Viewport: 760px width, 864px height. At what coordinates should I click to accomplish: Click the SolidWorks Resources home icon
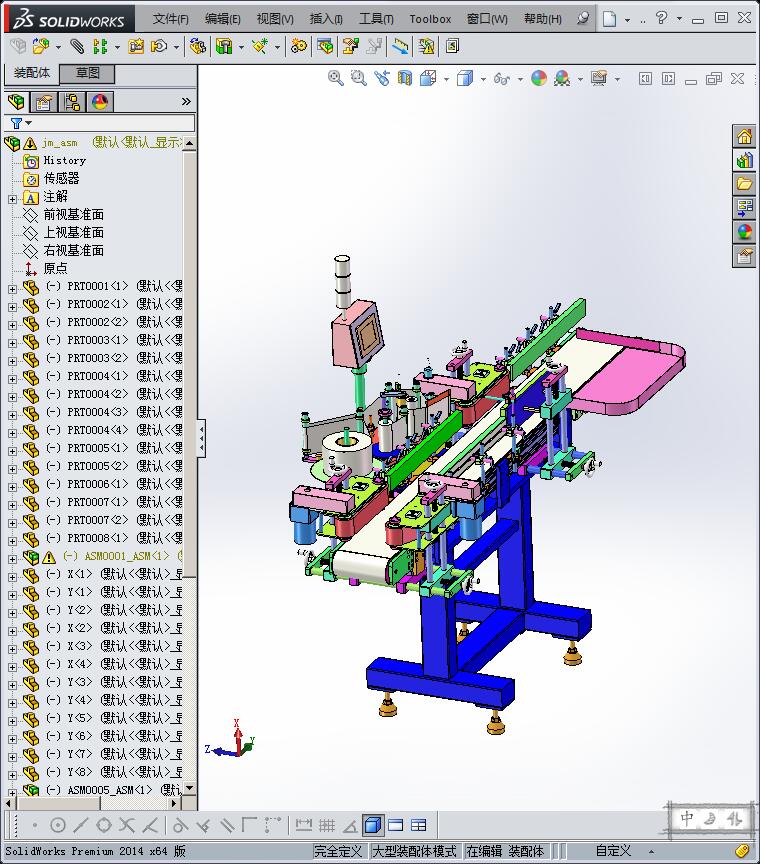pyautogui.click(x=744, y=136)
